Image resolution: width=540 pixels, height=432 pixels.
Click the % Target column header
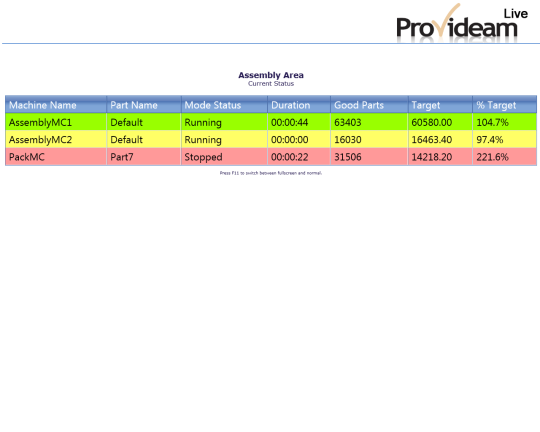click(x=505, y=105)
